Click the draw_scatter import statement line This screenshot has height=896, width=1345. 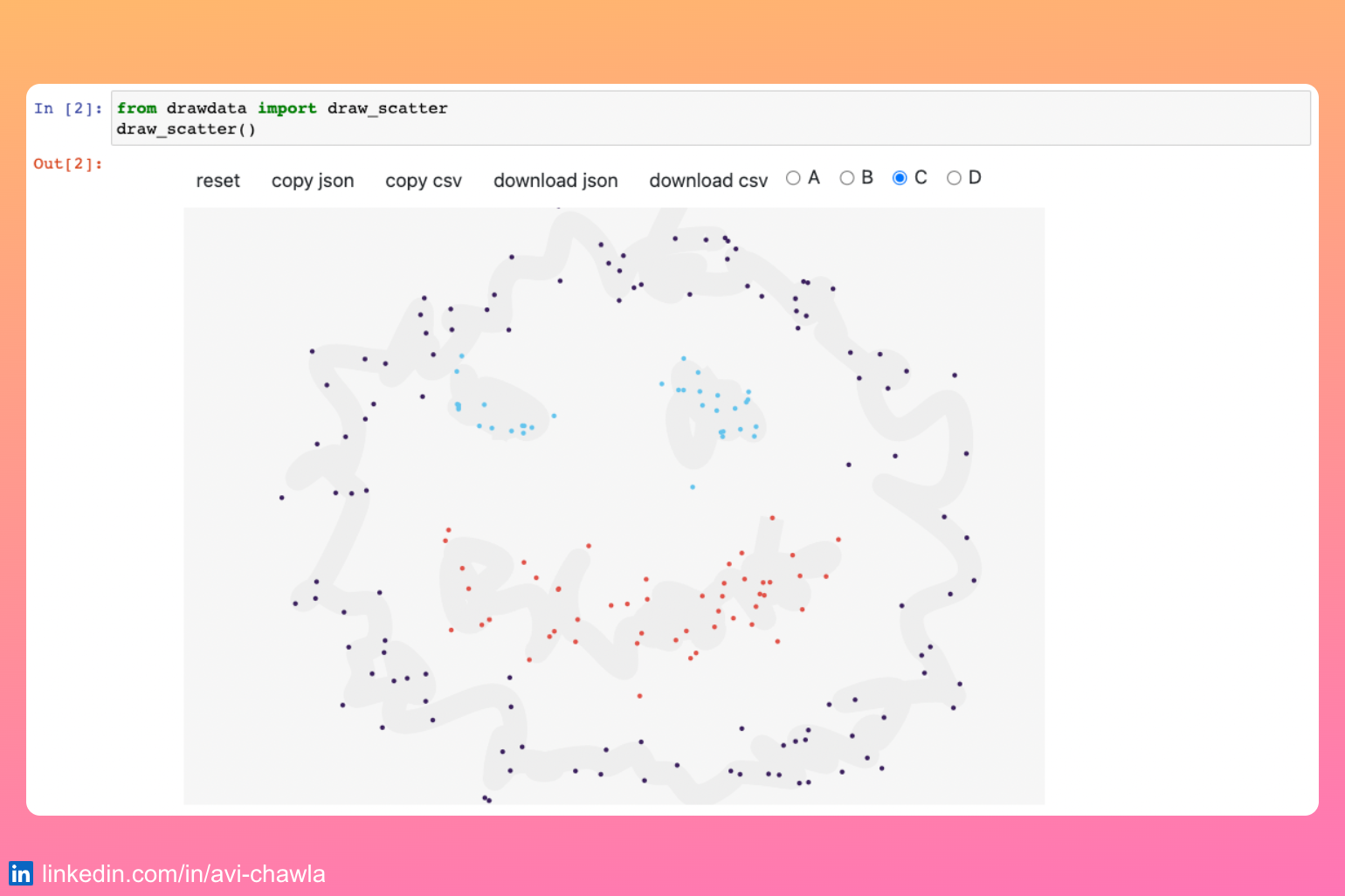[281, 107]
